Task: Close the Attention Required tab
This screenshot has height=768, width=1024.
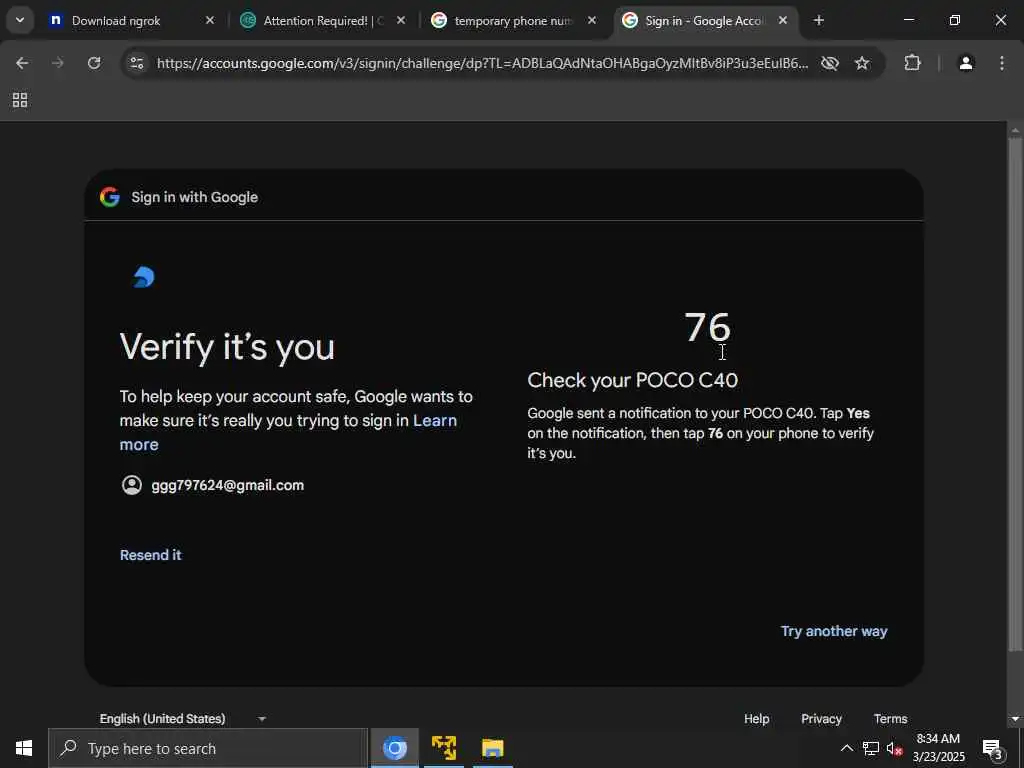Action: (x=401, y=21)
